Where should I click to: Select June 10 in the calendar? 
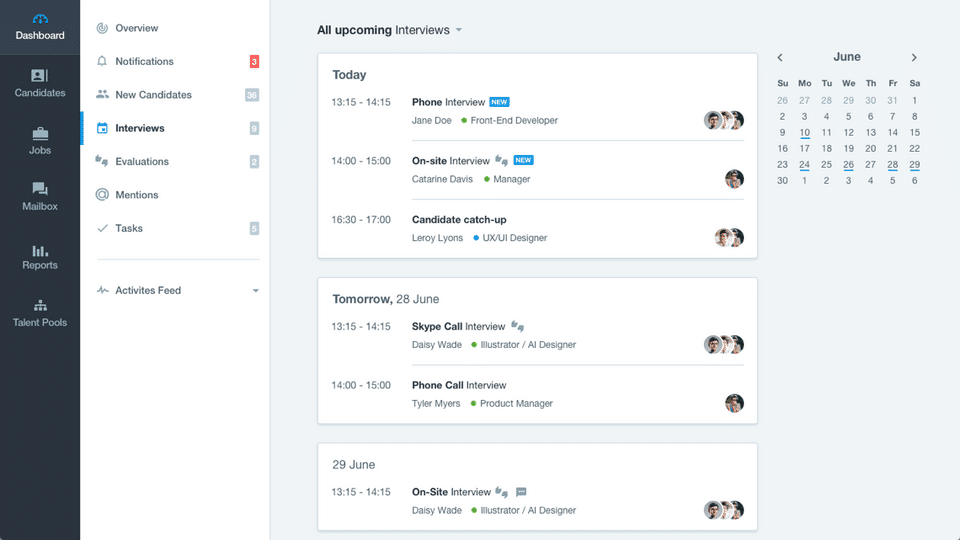[804, 133]
